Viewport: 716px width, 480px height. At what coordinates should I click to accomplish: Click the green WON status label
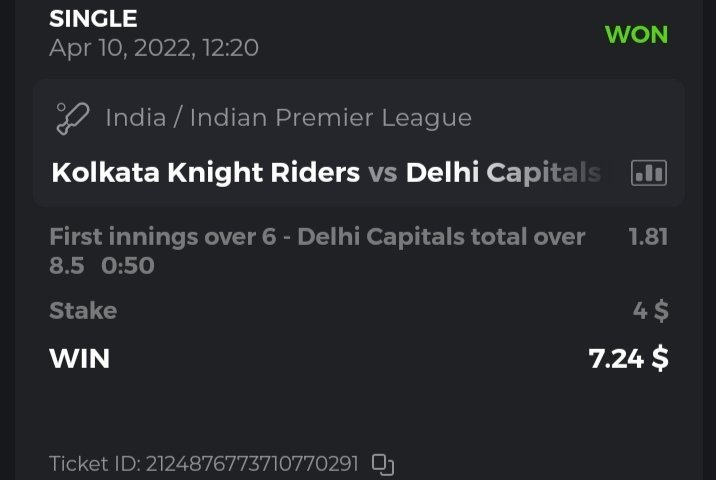pyautogui.click(x=636, y=34)
